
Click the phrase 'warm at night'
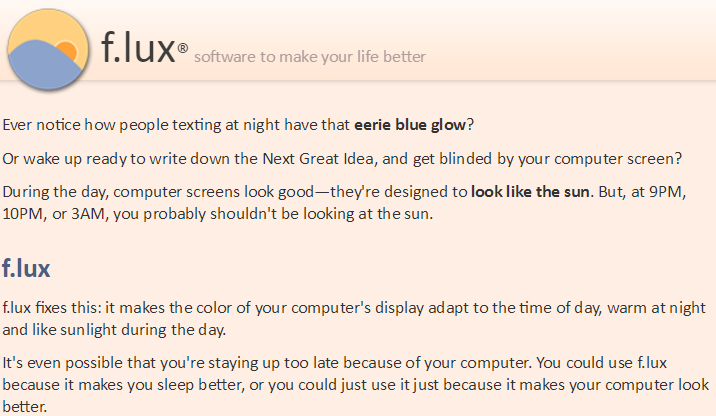(x=671, y=306)
